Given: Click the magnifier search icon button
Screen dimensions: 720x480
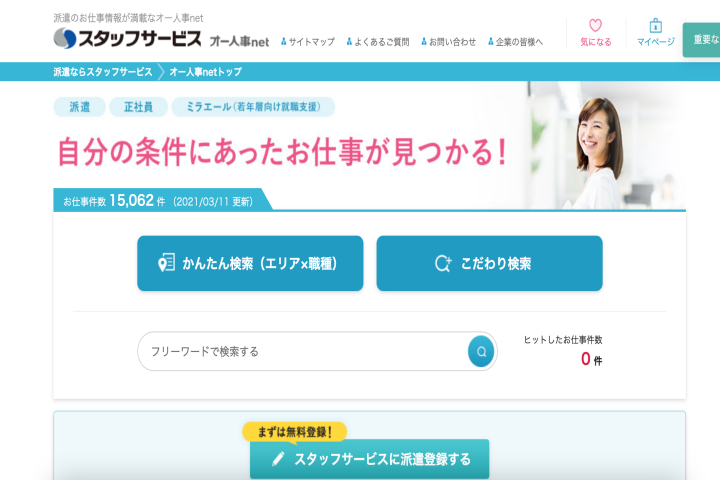Looking at the screenshot, I should tap(481, 351).
